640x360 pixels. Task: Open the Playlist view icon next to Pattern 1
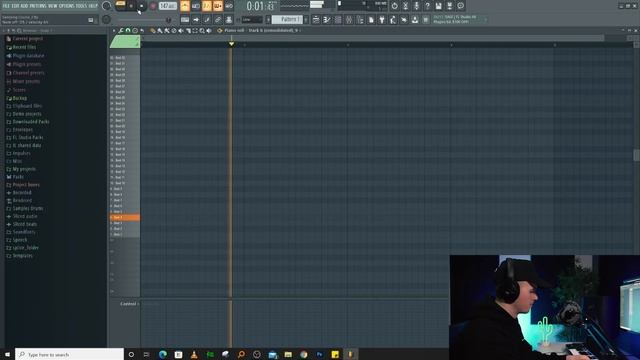click(316, 20)
